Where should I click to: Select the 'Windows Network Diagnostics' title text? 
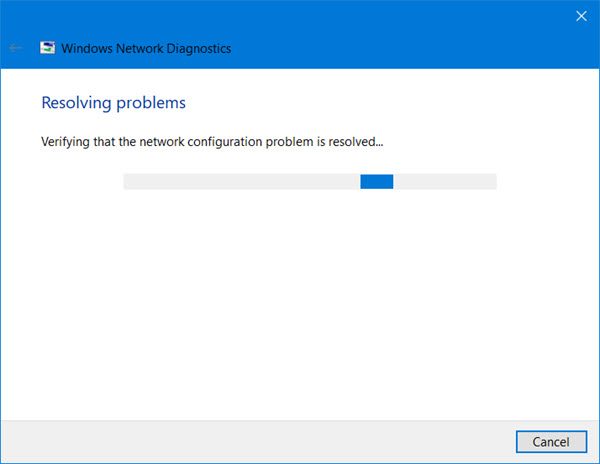(x=146, y=49)
